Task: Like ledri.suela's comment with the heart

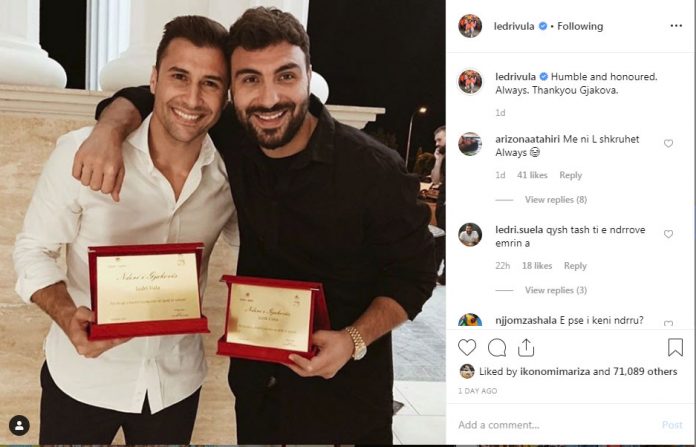Action: pyautogui.click(x=668, y=234)
